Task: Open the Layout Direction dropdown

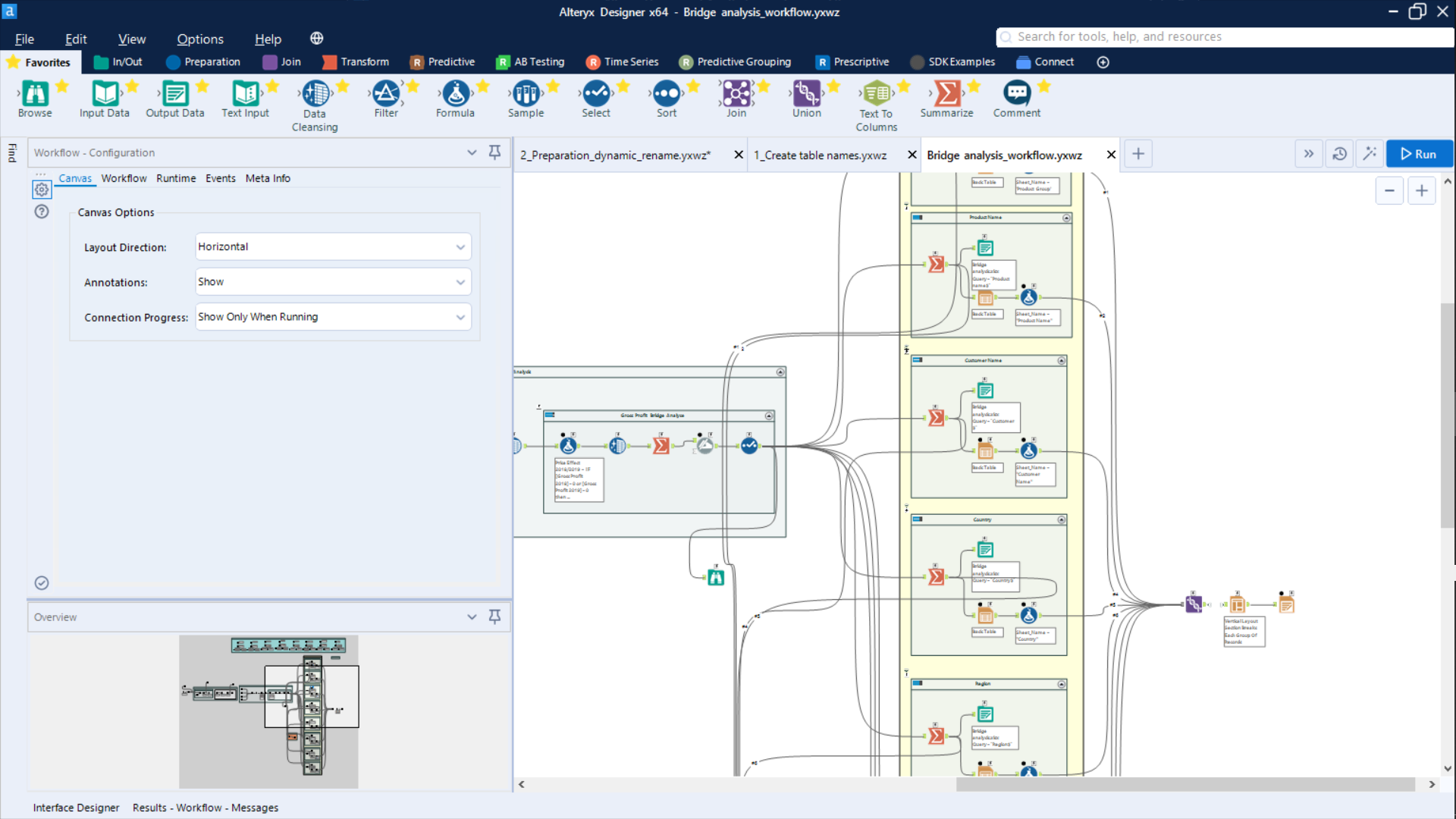Action: coord(333,247)
